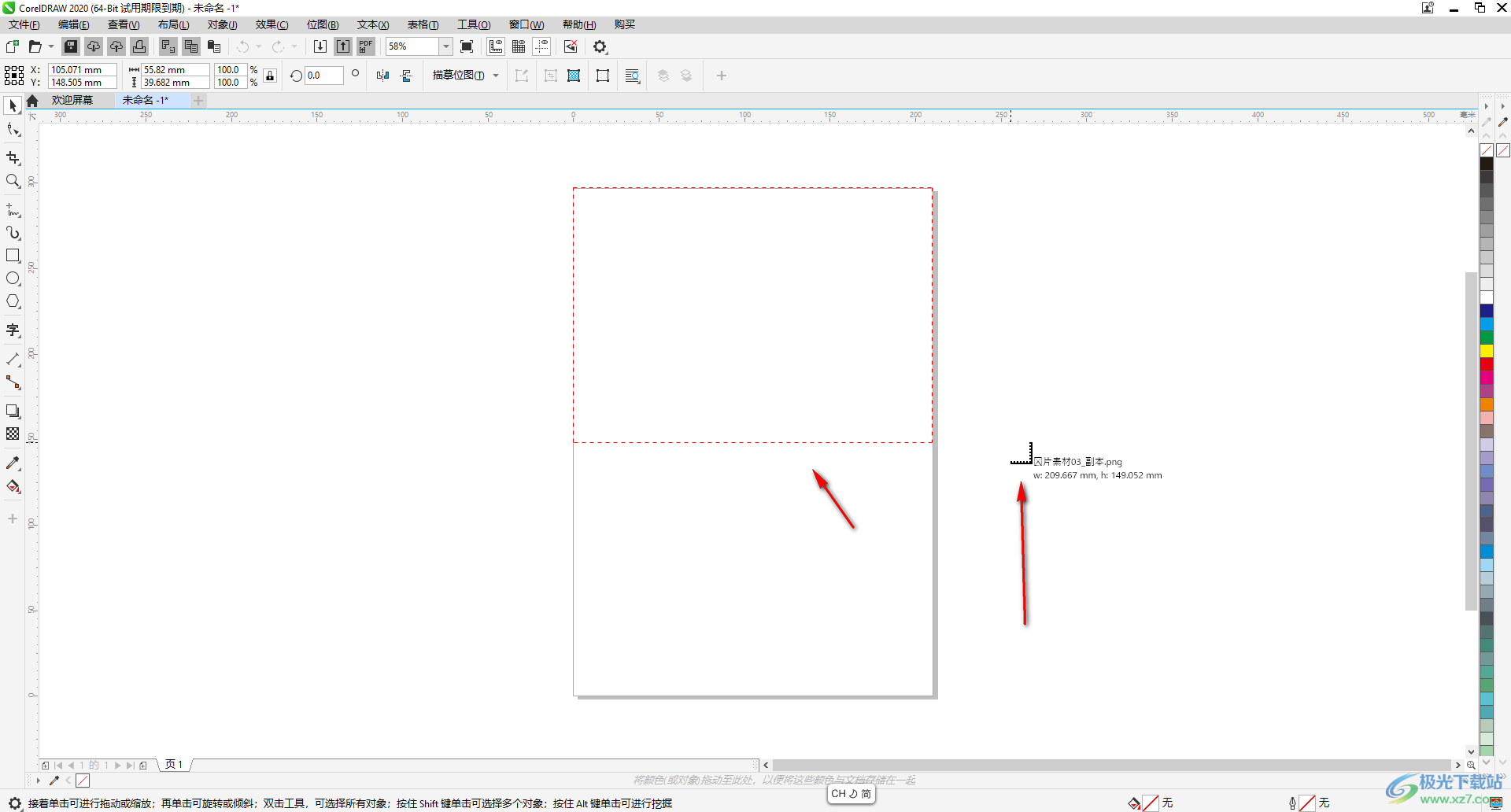Toggle the lock ratio padlock

(270, 76)
